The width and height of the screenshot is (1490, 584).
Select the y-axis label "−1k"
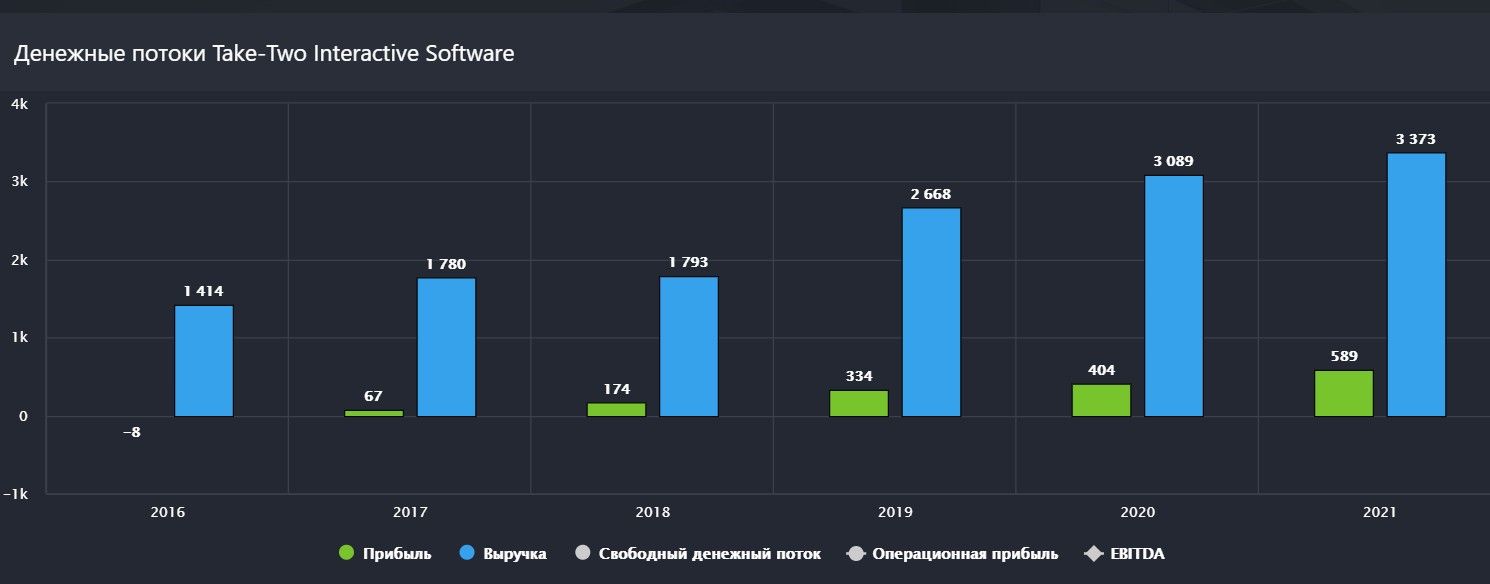(x=15, y=494)
